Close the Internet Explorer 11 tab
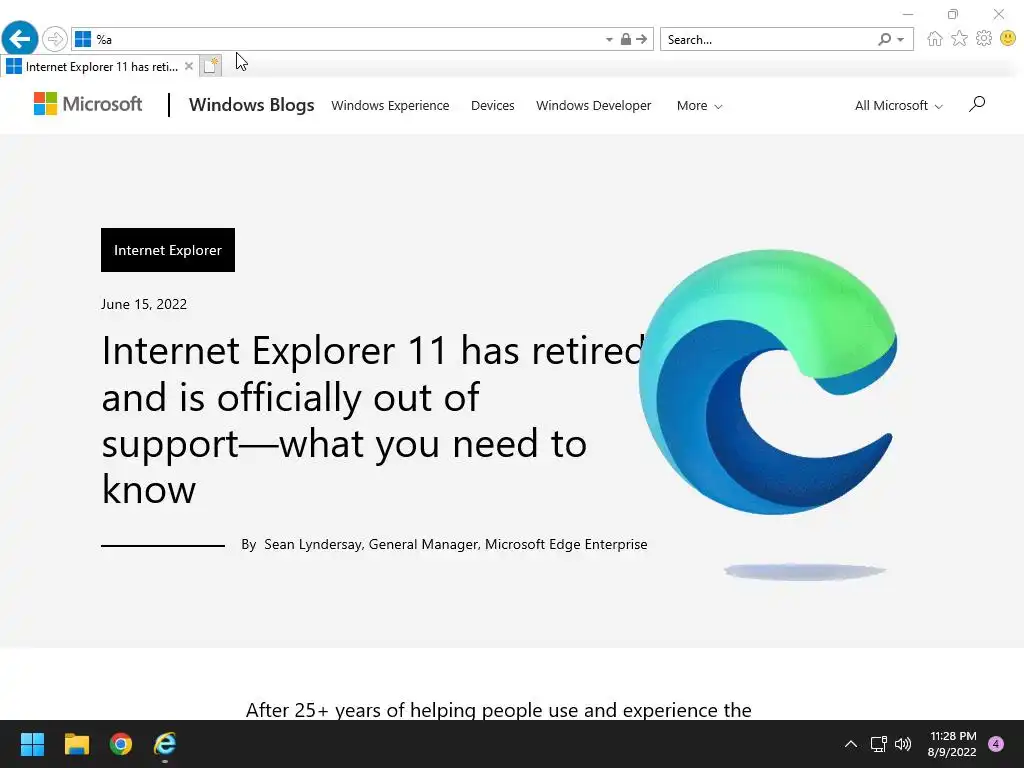1024x768 pixels. 189,66
